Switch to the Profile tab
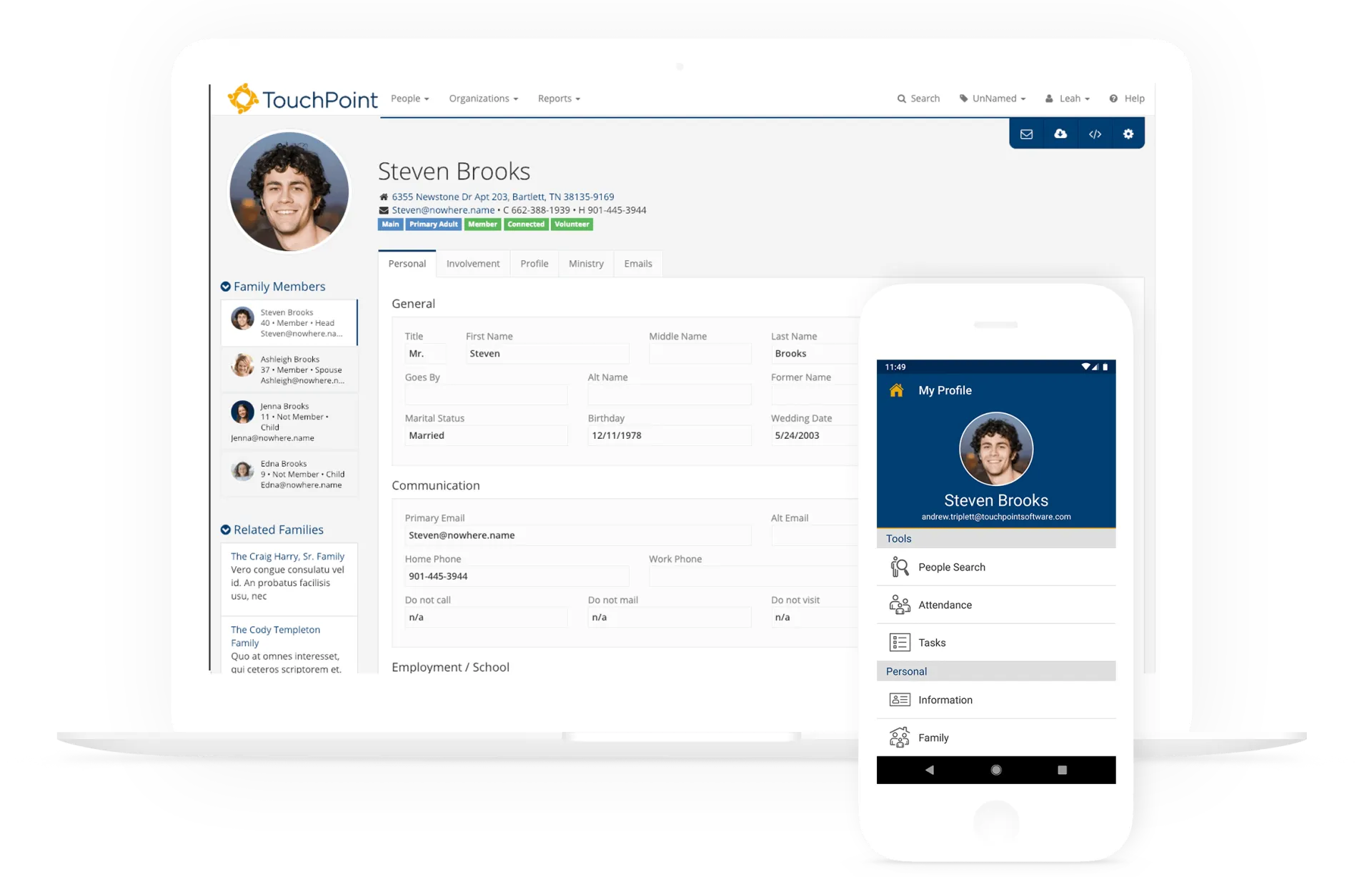Image resolution: width=1372 pixels, height=887 pixels. pos(535,264)
